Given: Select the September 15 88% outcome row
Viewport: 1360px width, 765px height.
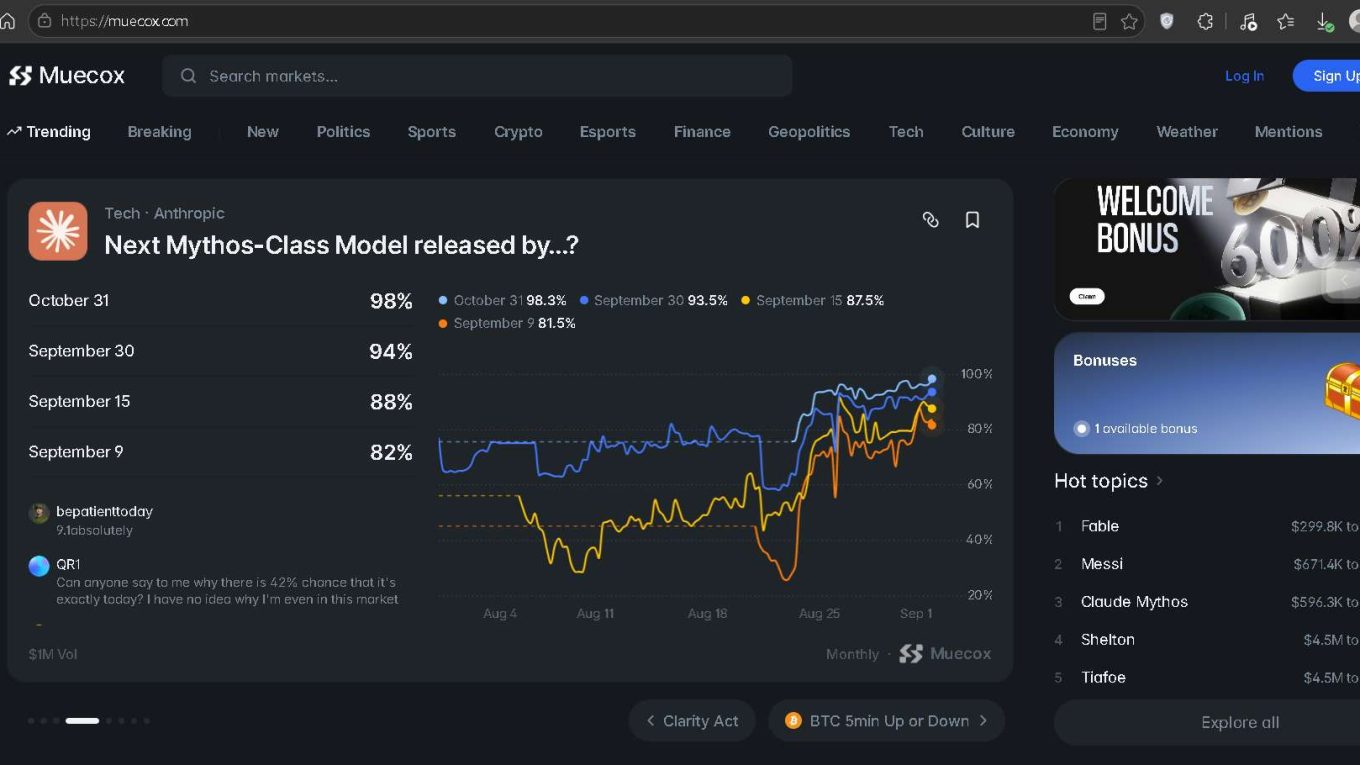Looking at the screenshot, I should point(221,401).
